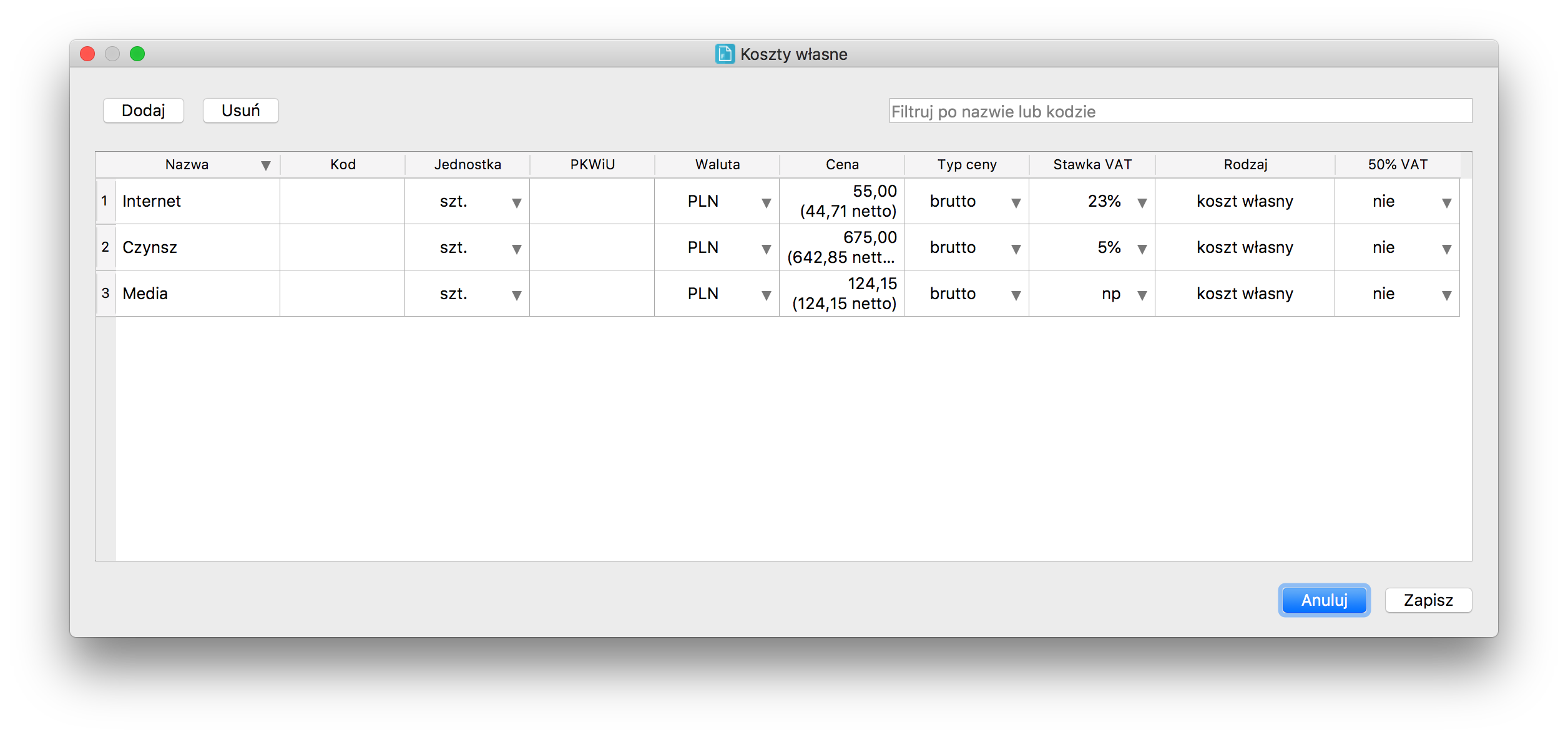Expand the np VAT rate dropdown

(x=1142, y=295)
